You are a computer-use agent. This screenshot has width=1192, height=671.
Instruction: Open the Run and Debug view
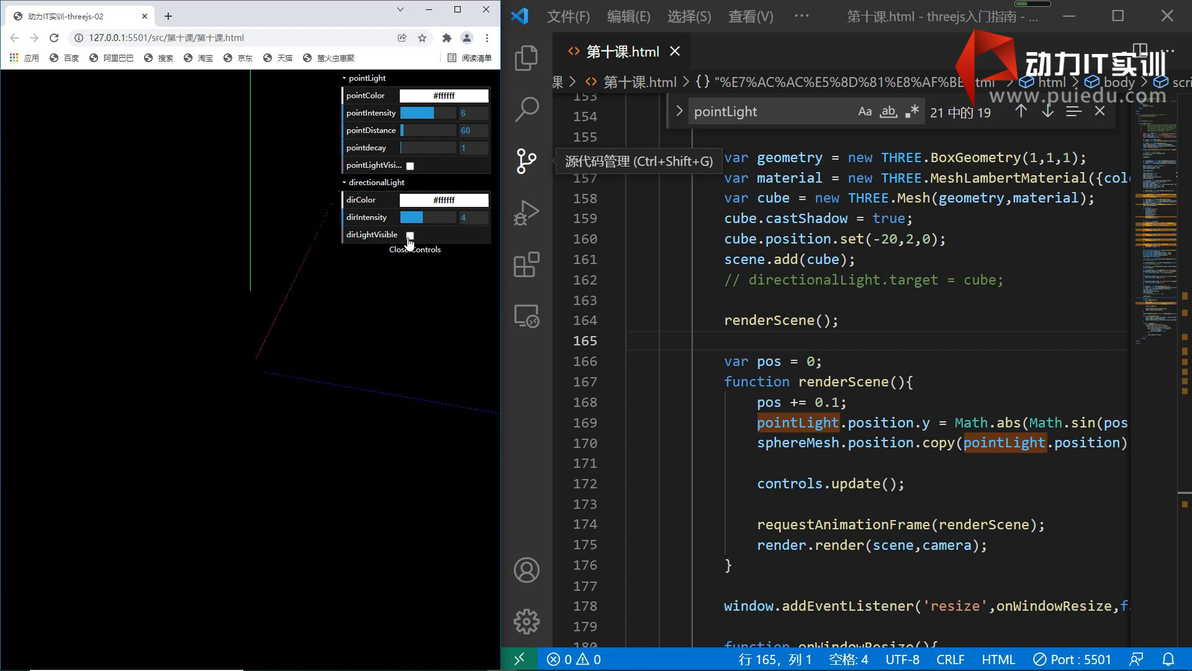pos(526,213)
